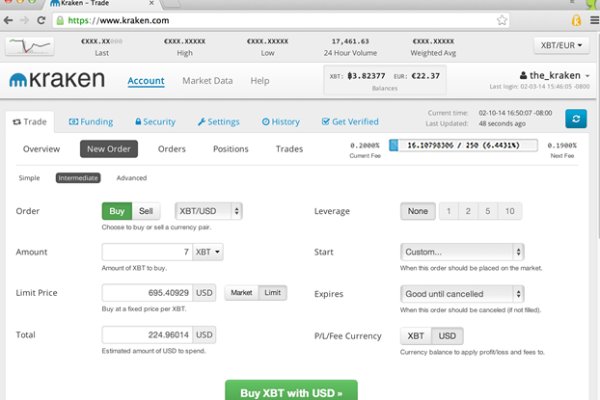Click the browser address bar URL
Screen dimensions: 600x400
[118, 20]
